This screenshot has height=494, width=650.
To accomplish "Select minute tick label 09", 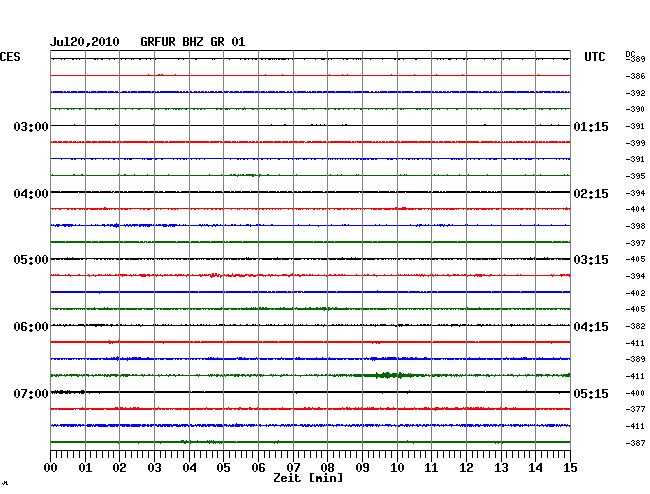I will click(362, 467).
